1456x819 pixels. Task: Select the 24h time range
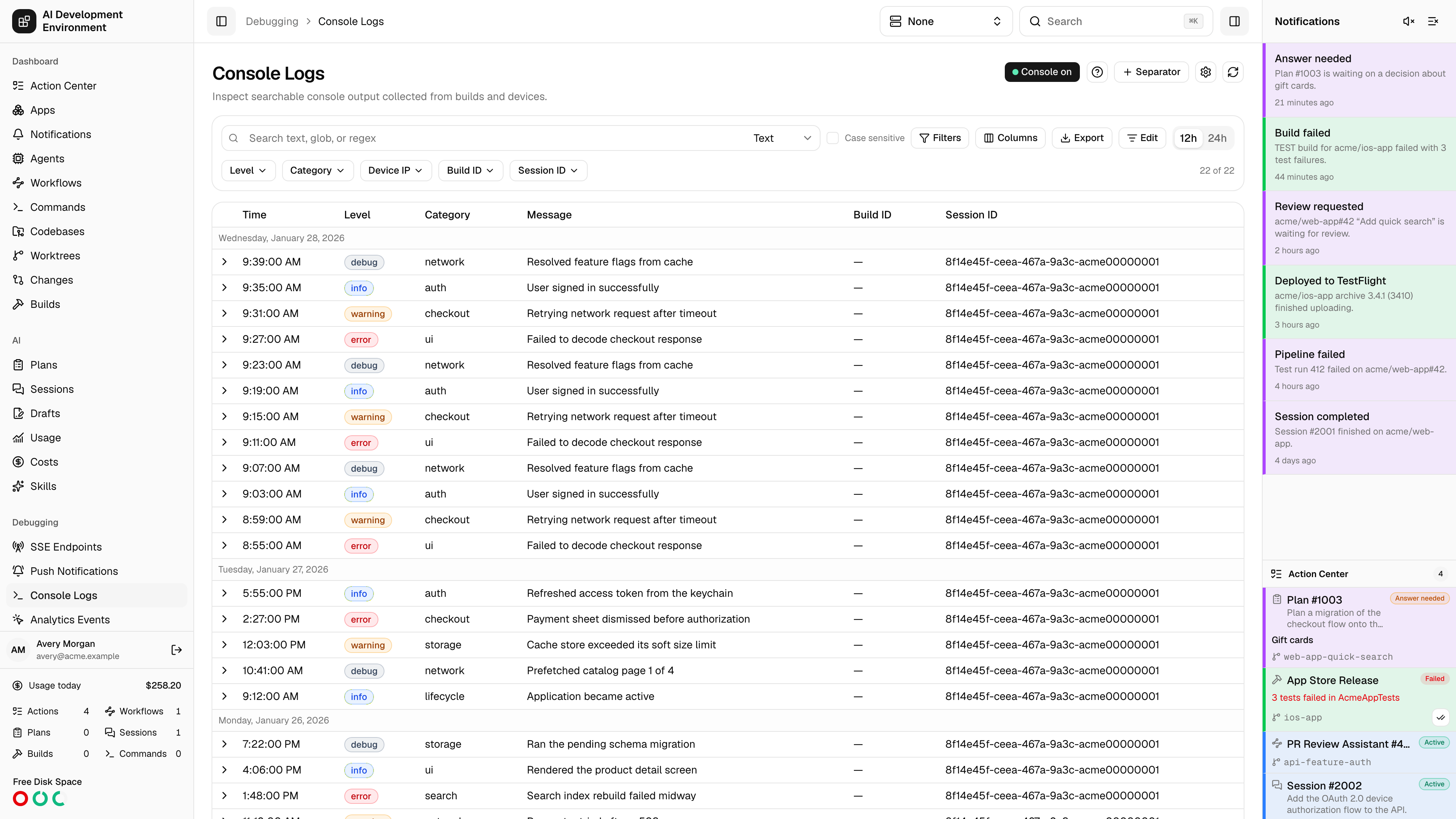click(1217, 138)
